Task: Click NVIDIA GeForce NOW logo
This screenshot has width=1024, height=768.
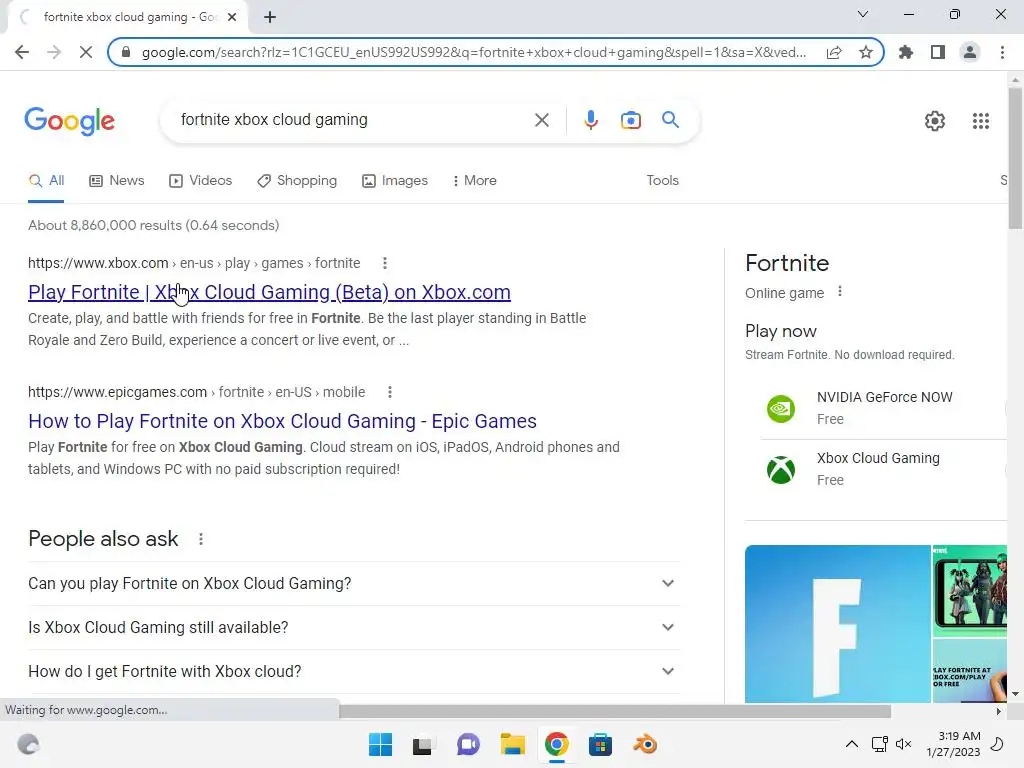Action: [x=780, y=409]
